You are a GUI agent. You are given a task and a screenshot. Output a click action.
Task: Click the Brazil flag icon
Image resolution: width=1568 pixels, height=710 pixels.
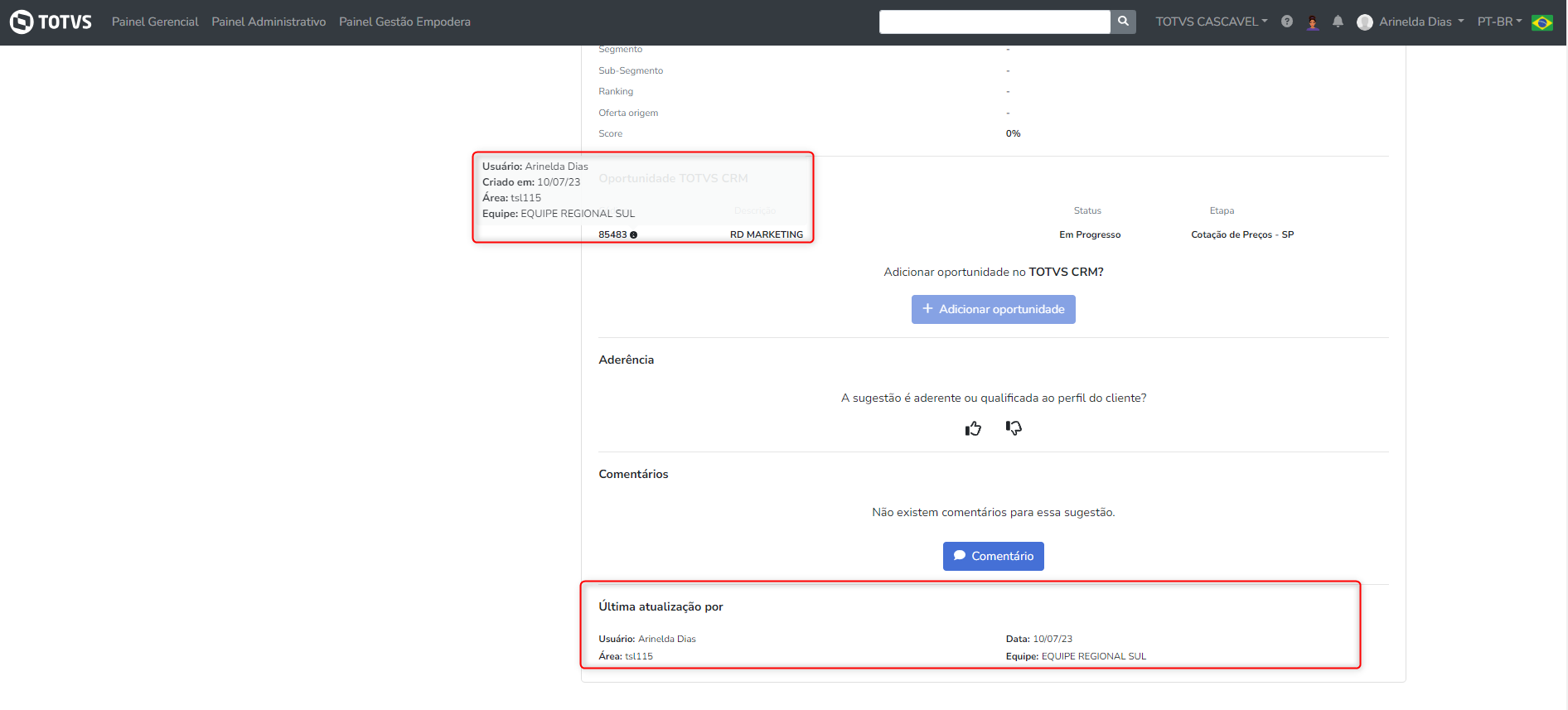(x=1541, y=22)
